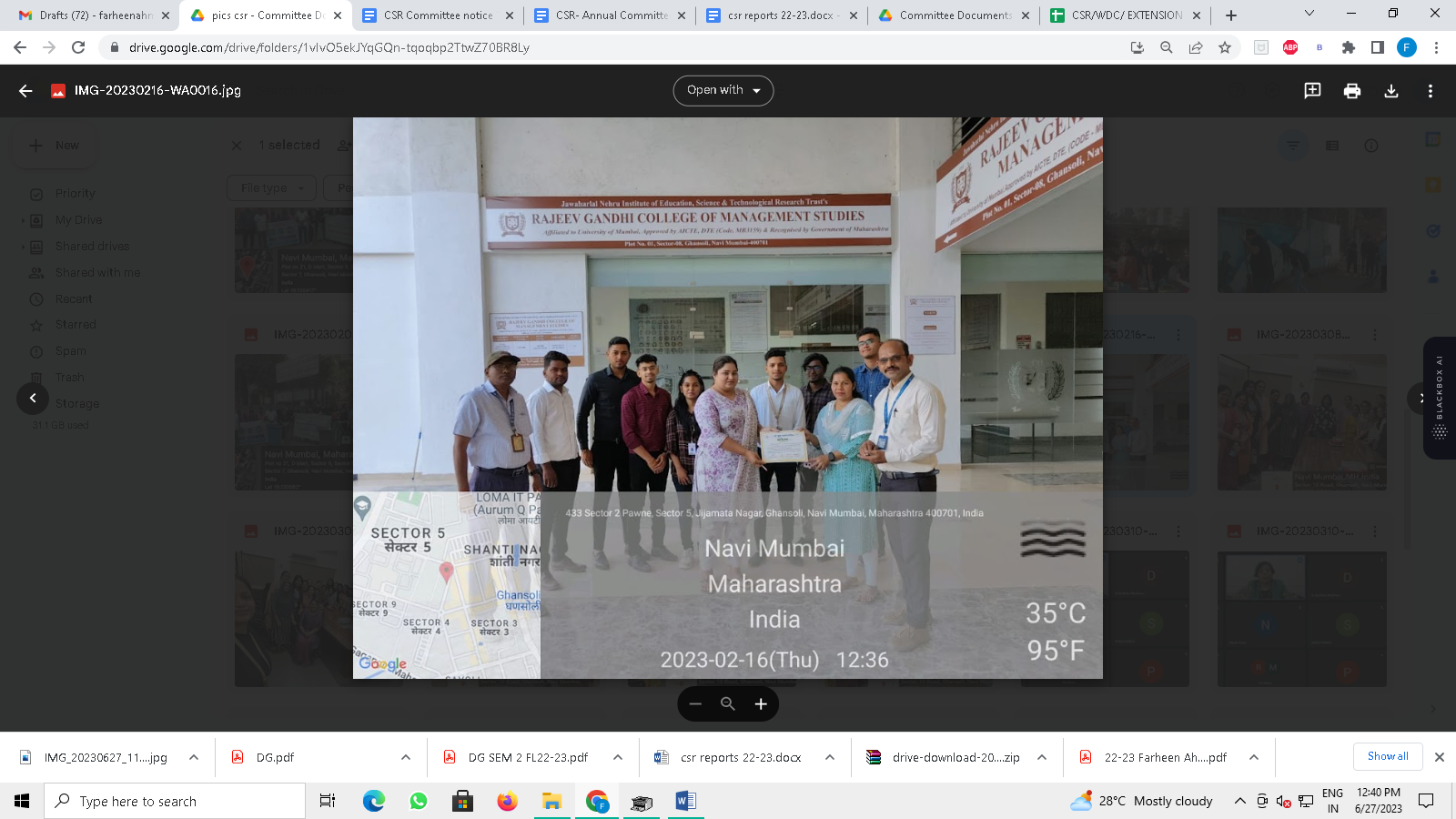Open Firefox from taskbar
The width and height of the screenshot is (1456, 819).
507,801
